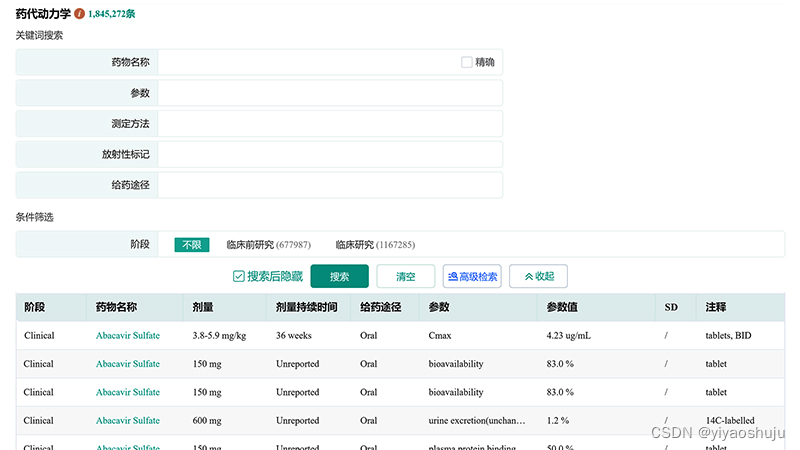800x450 pixels.
Task: Select the 600 mg dose cell
Action: 207,421
